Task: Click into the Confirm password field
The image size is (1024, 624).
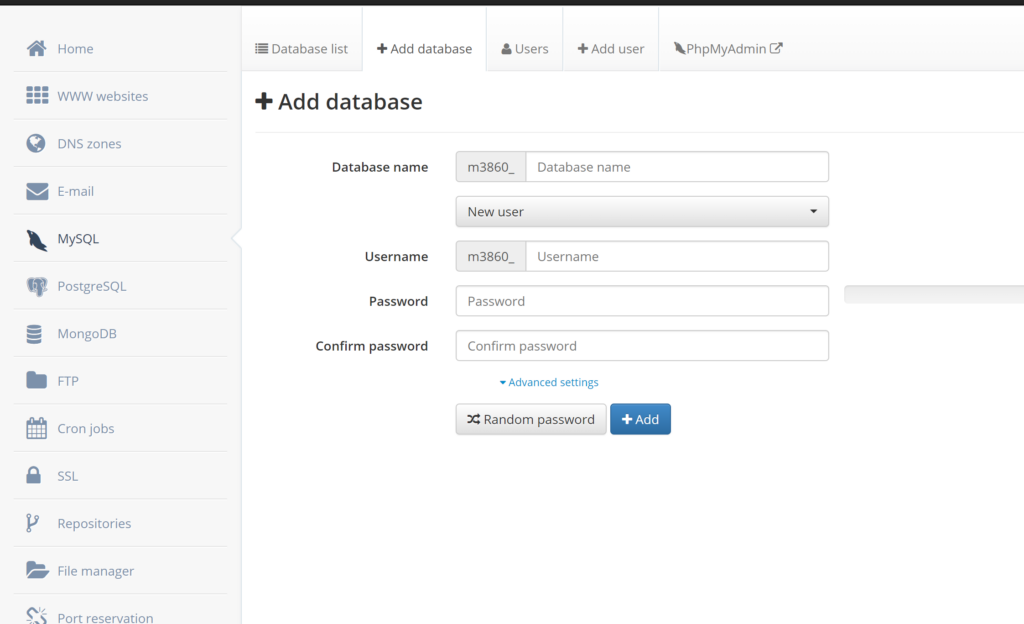Action: pyautogui.click(x=641, y=346)
